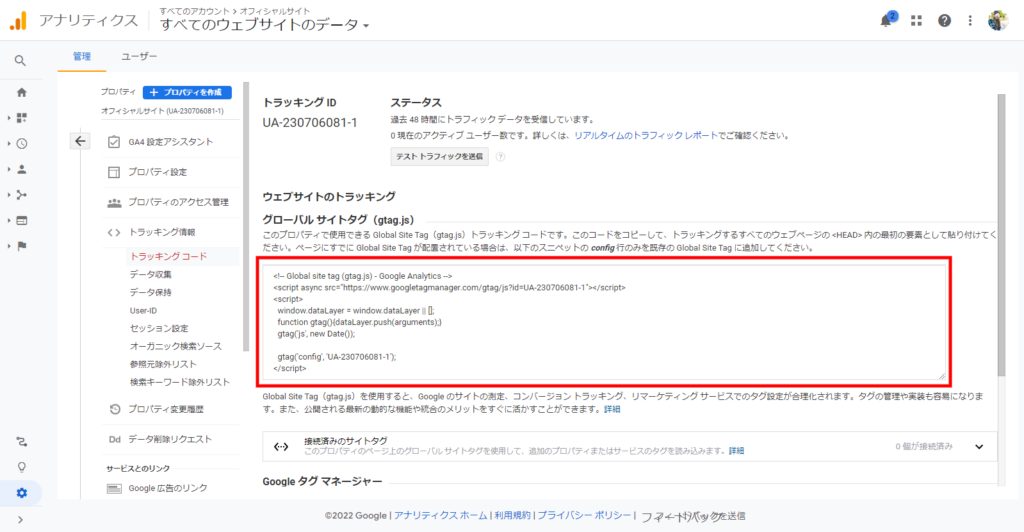Click 詳細 link in 接続済みのサイトタグ row
The height and width of the screenshot is (532, 1024).
tap(736, 451)
